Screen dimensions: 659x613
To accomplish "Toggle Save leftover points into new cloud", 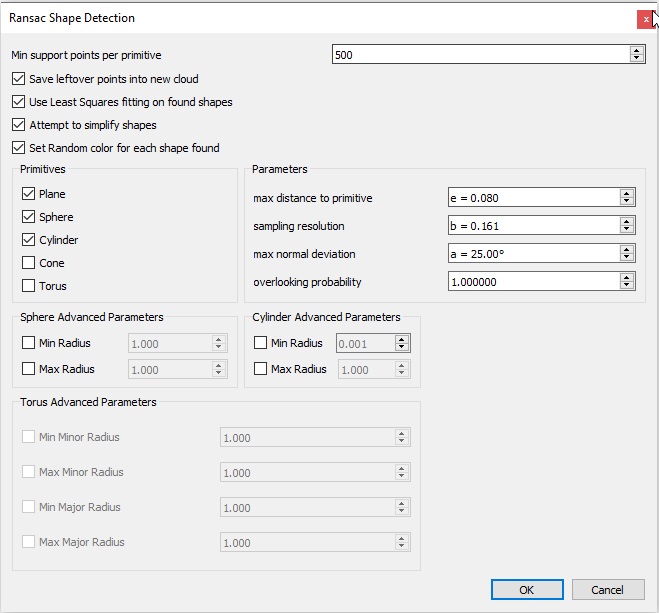I will pyautogui.click(x=19, y=79).
